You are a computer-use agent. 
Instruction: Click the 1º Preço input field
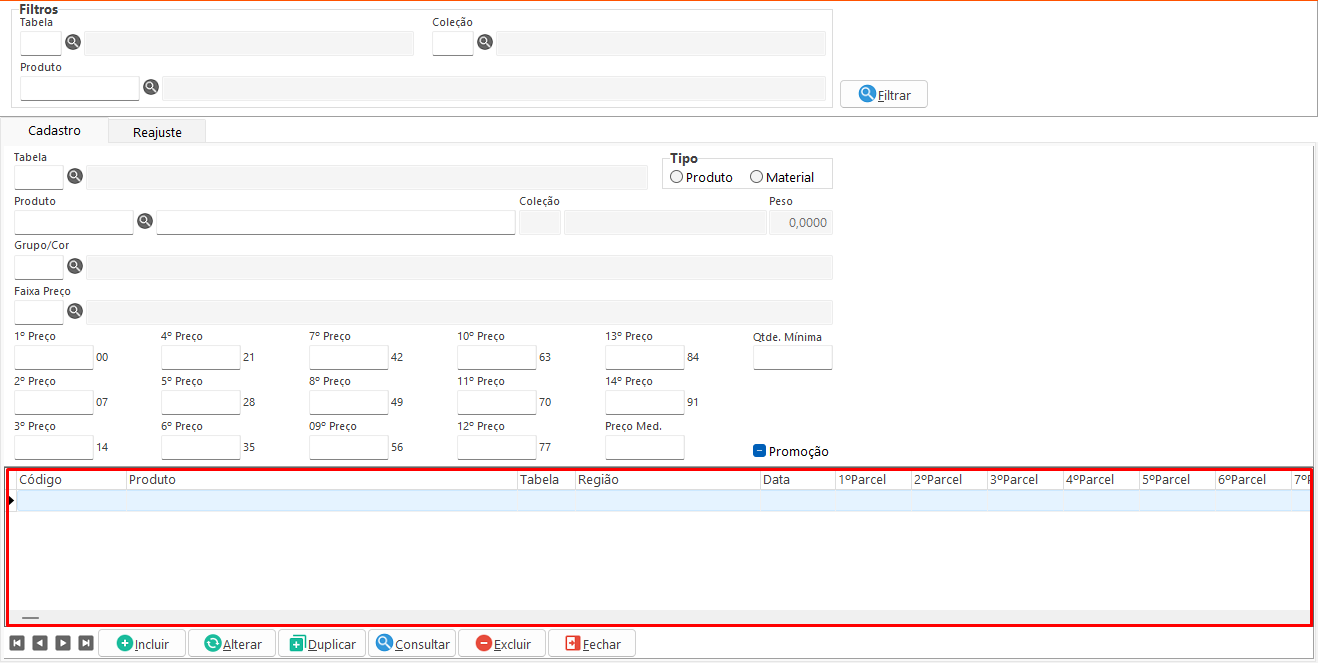[54, 358]
